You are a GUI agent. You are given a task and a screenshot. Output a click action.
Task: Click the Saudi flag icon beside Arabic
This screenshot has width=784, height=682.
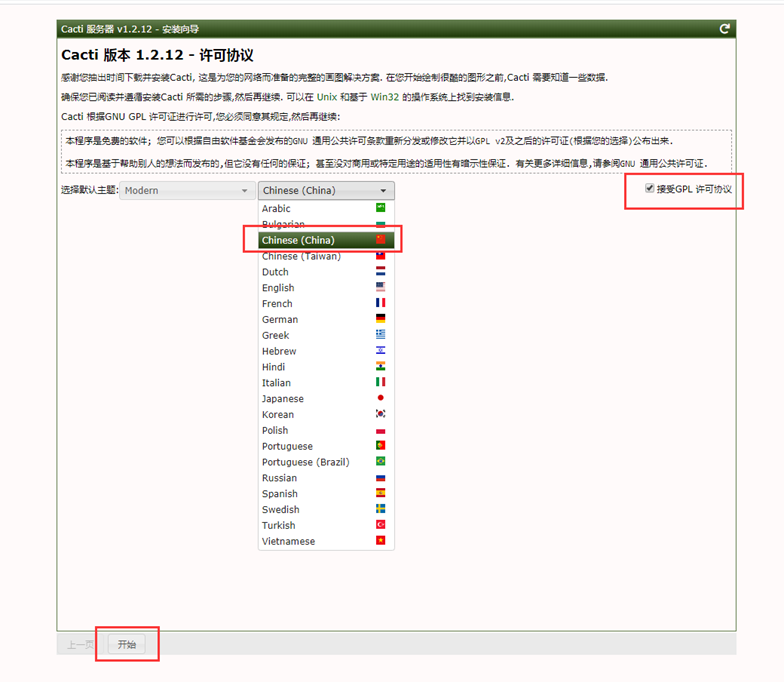coord(380,208)
